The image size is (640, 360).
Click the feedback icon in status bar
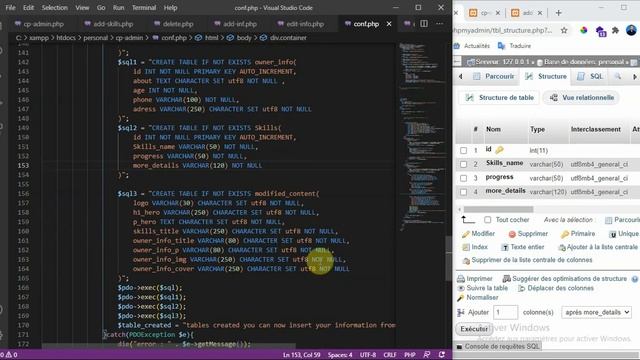tap(427, 355)
